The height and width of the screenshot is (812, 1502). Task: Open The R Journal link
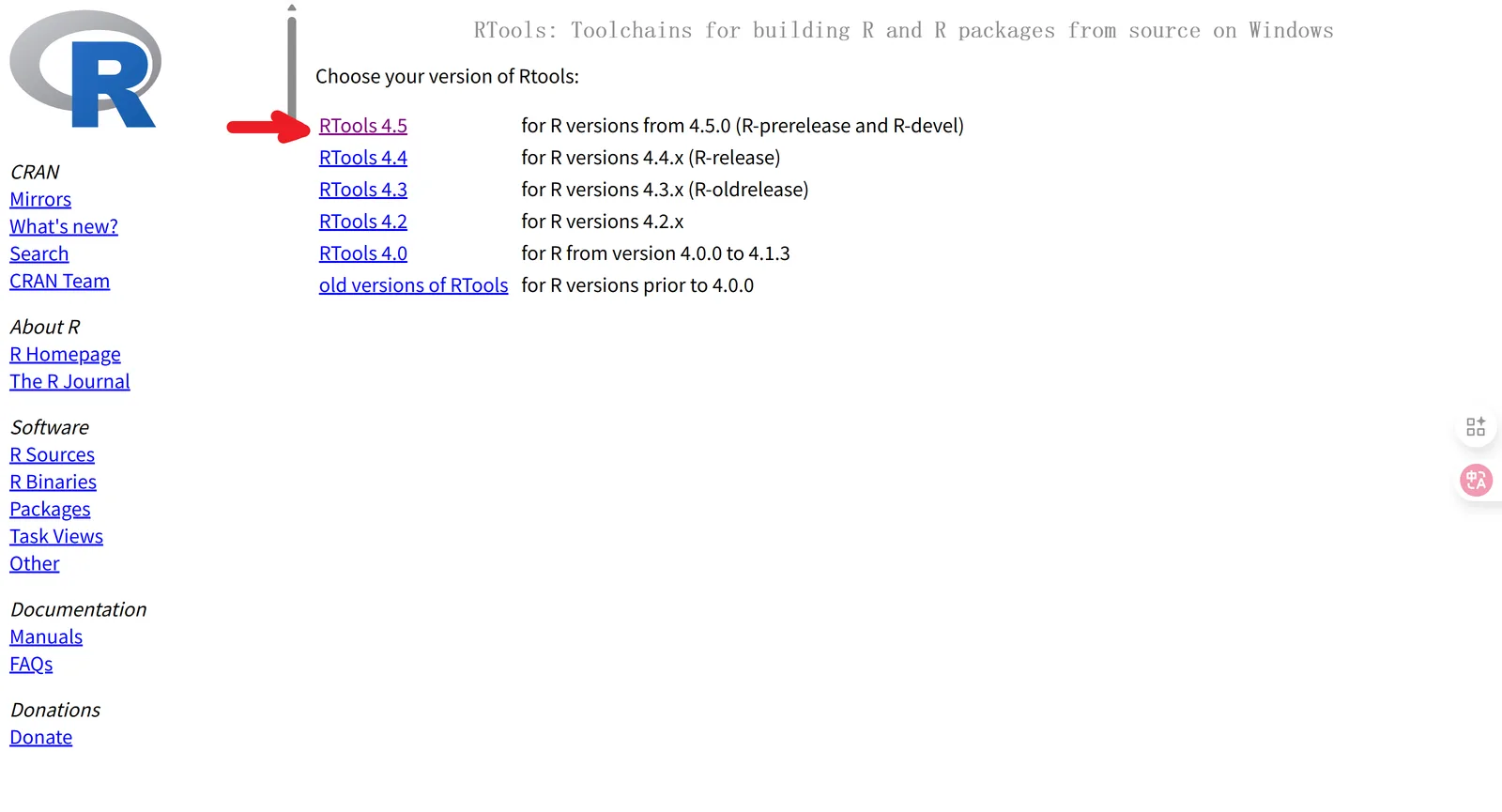point(69,382)
